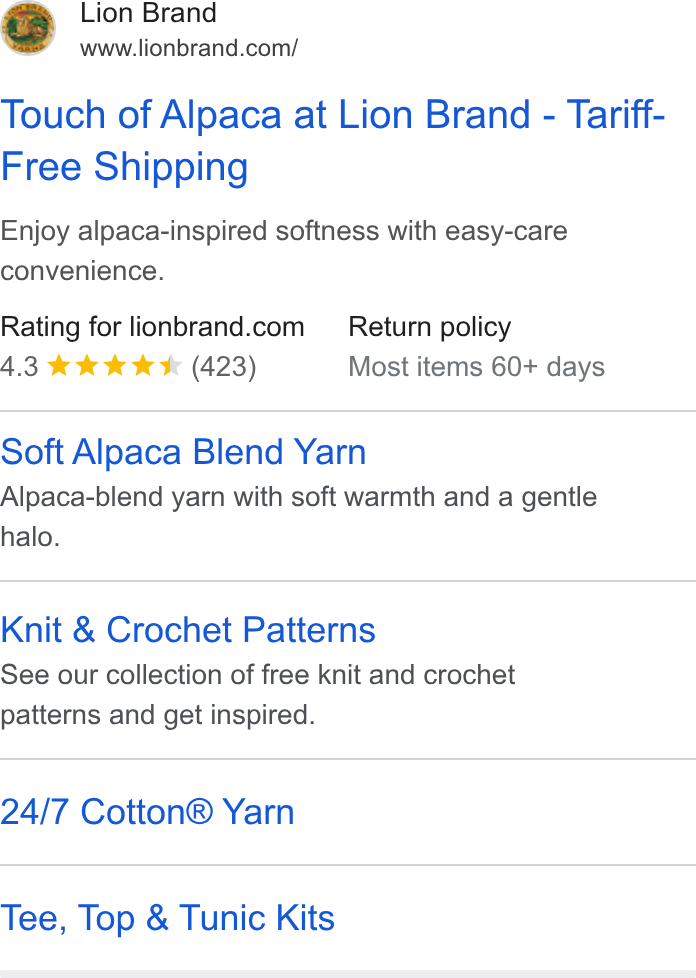Click the Return policy heading

(430, 327)
